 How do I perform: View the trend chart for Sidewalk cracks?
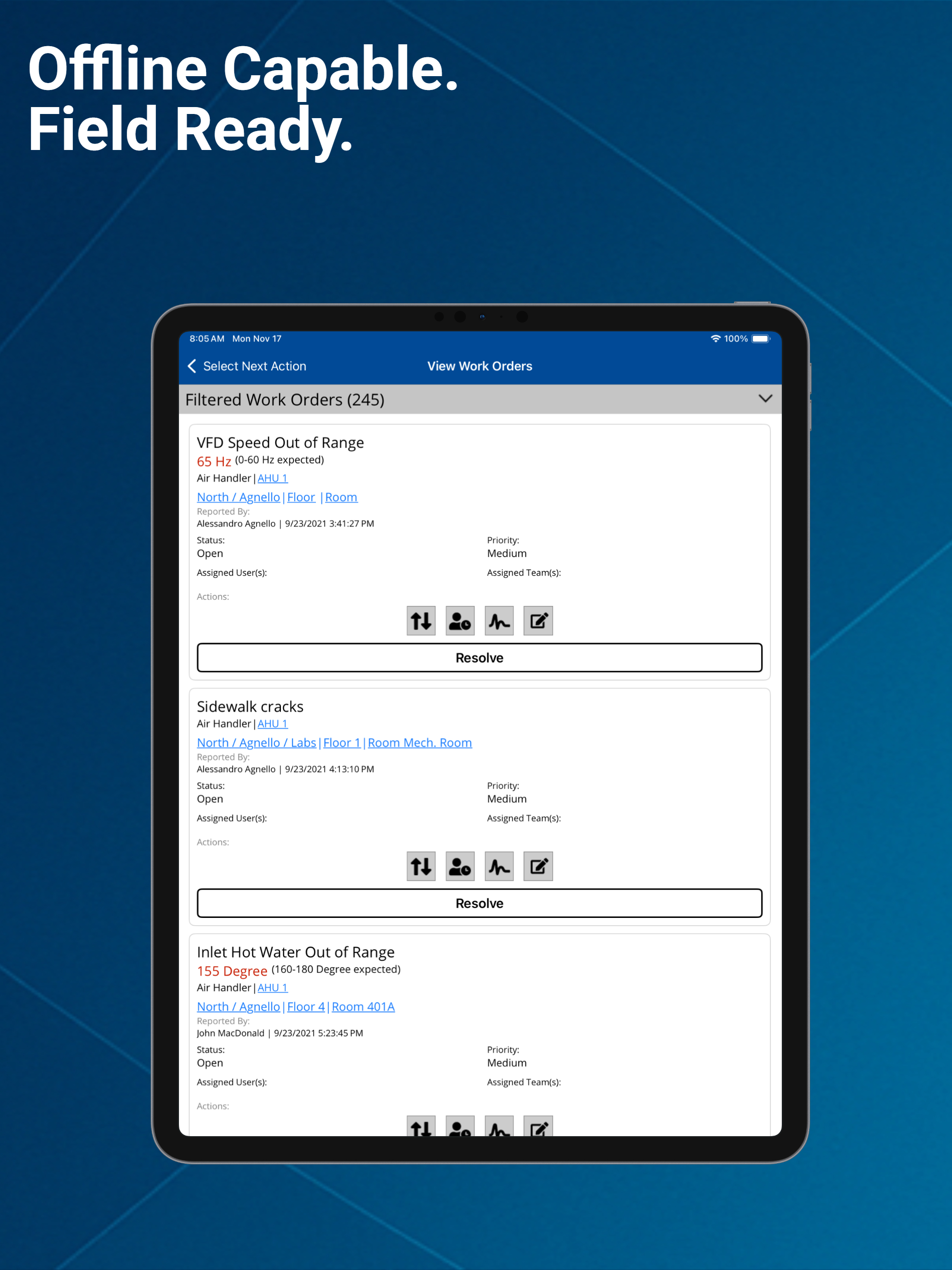click(x=499, y=866)
